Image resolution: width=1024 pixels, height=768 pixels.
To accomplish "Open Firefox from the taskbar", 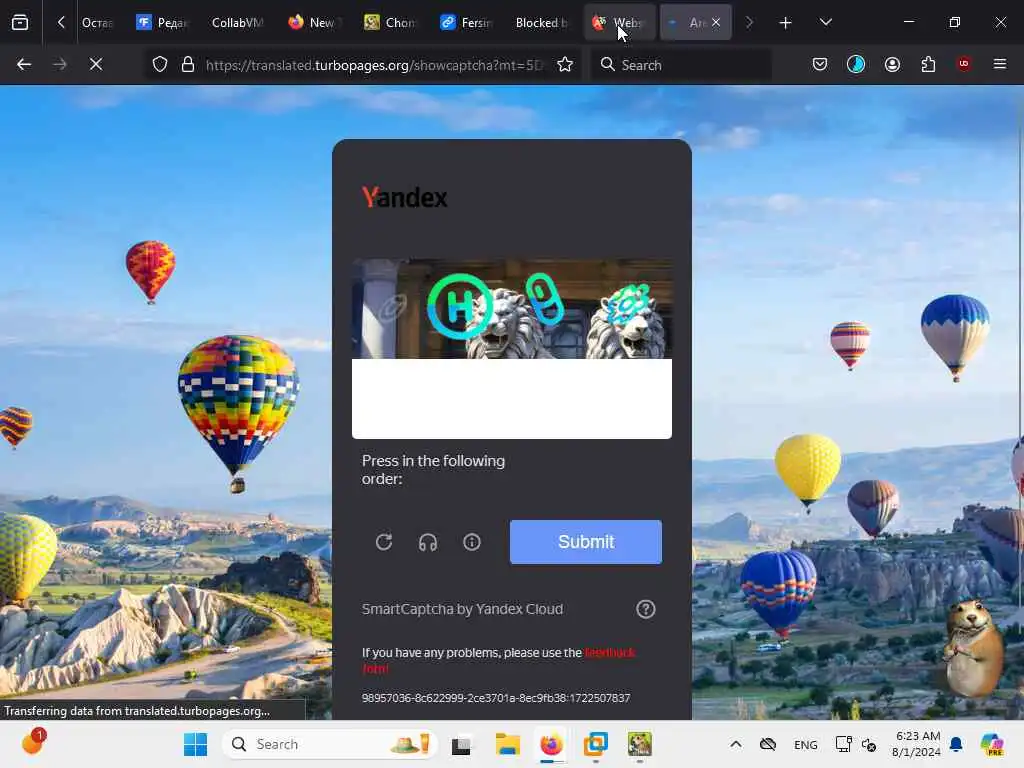I will click(x=551, y=744).
